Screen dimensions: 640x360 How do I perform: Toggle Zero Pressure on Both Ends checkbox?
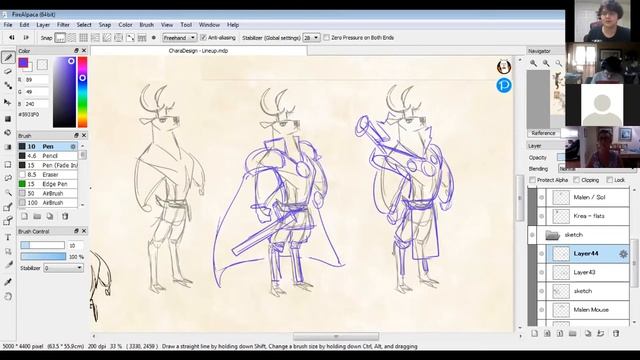coord(327,38)
